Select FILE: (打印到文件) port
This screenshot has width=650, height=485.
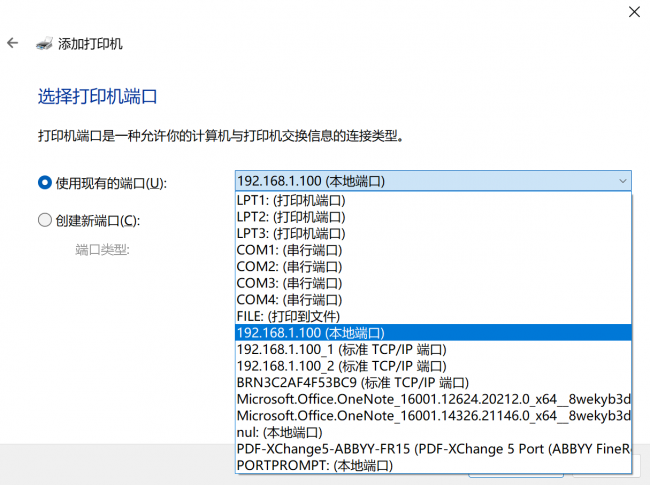433,317
